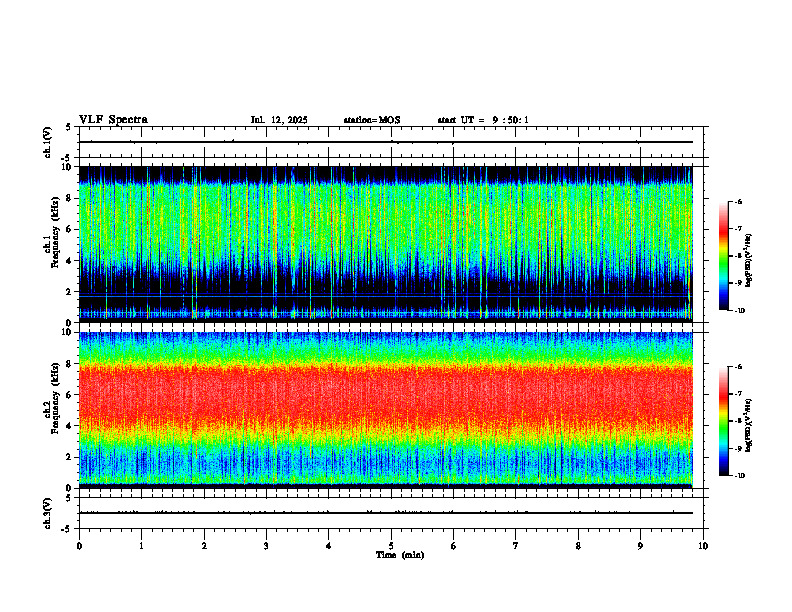This screenshot has height=612, width=792.
Task: Click the time axis tick label "9"
Action: click(x=640, y=546)
